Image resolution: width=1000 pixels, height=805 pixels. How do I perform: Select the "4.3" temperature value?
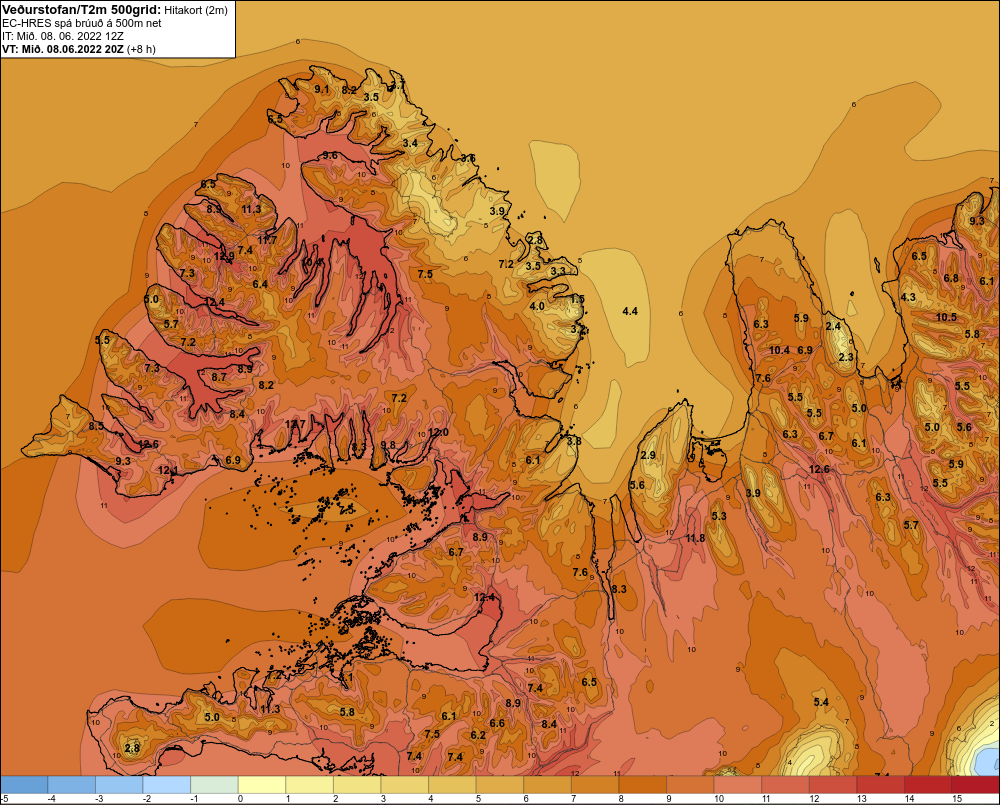908,297
